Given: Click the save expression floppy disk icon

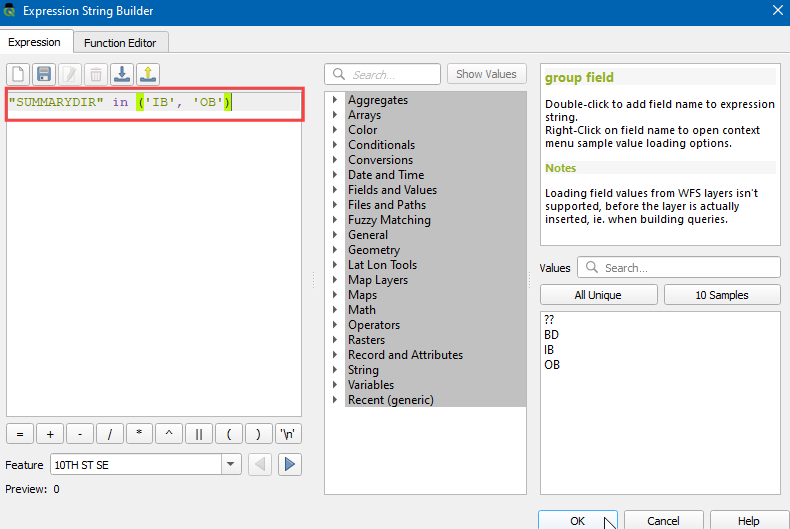Looking at the screenshot, I should click(x=44, y=74).
